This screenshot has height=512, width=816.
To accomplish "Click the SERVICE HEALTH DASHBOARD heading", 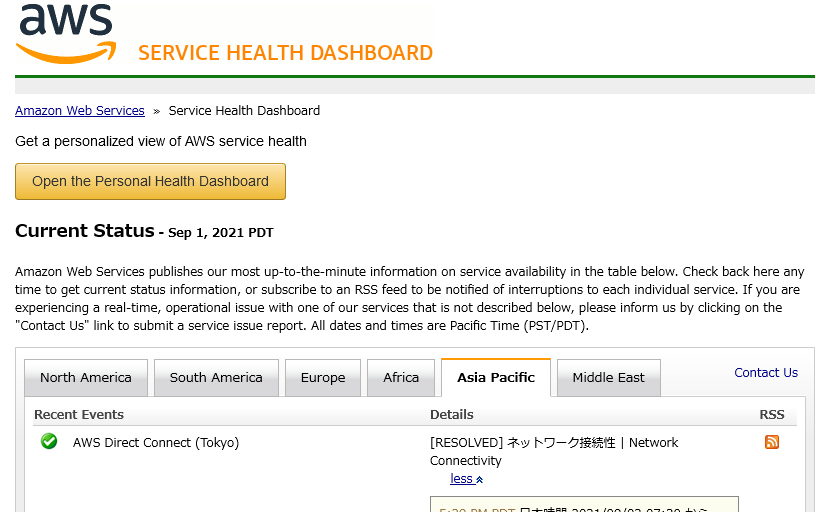I will pyautogui.click(x=285, y=53).
